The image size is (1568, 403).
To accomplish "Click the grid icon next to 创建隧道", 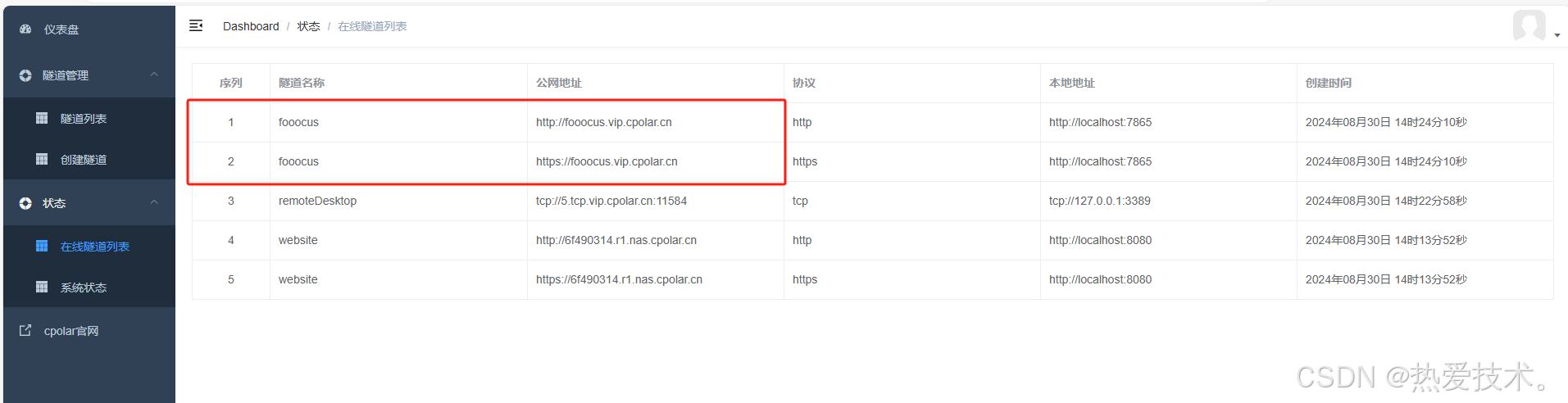I will point(42,159).
